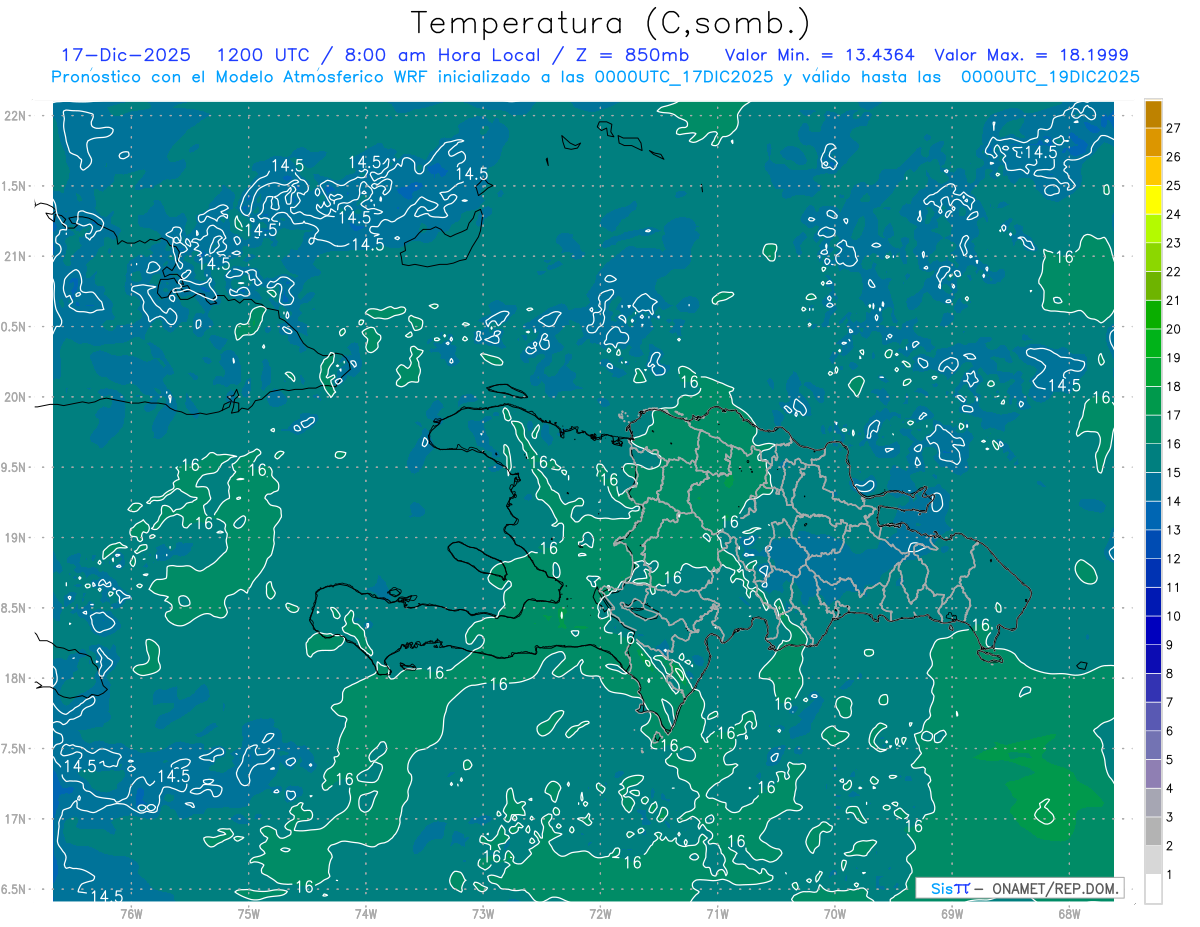Click the "22N" latitude axis label

(x=16, y=115)
